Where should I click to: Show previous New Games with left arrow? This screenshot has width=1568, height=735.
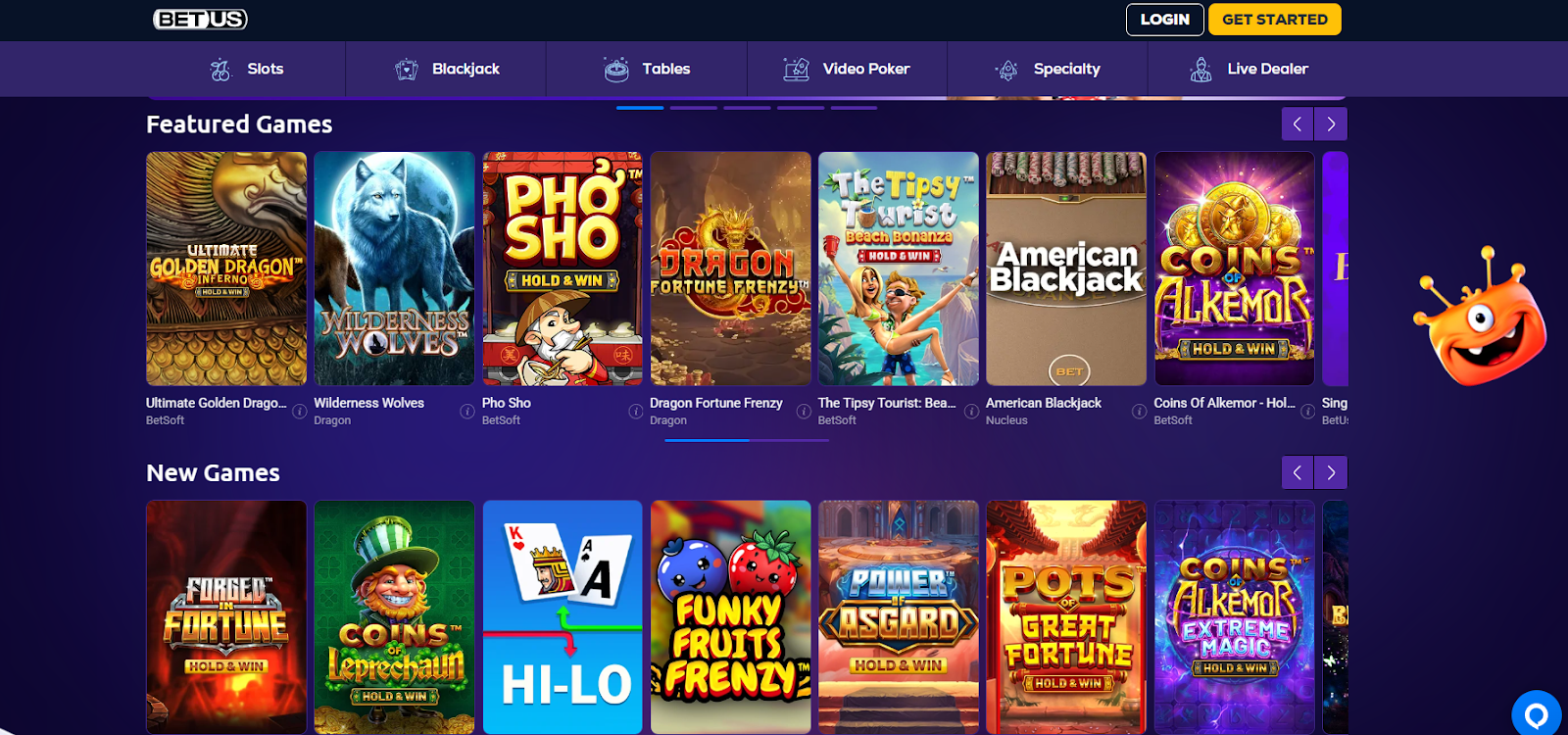1298,472
